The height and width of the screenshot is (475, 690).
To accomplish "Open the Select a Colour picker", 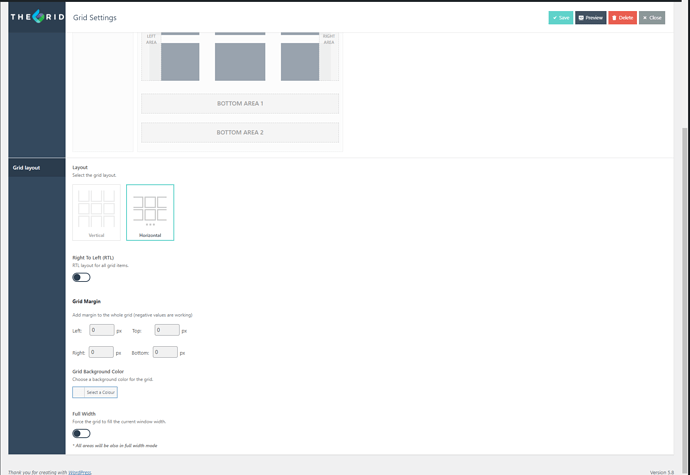I will 95,392.
